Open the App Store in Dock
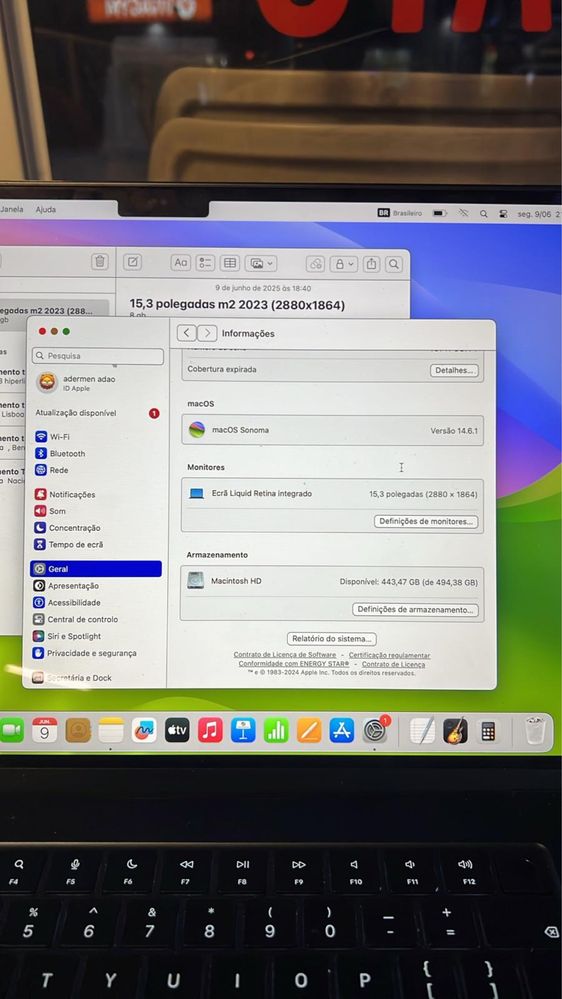 [342, 730]
